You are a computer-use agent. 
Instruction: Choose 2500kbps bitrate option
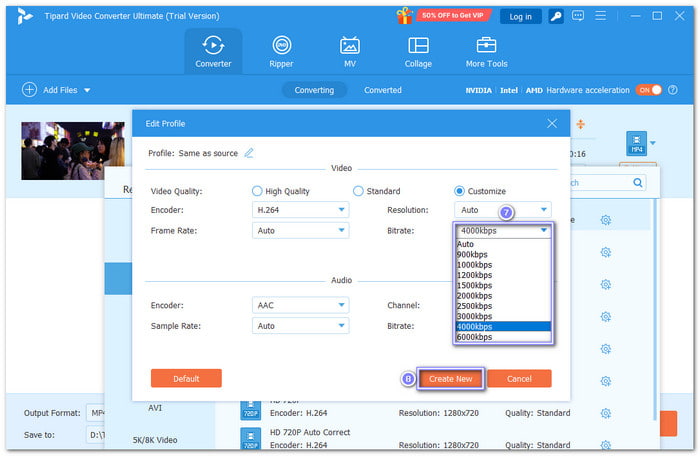pos(503,306)
